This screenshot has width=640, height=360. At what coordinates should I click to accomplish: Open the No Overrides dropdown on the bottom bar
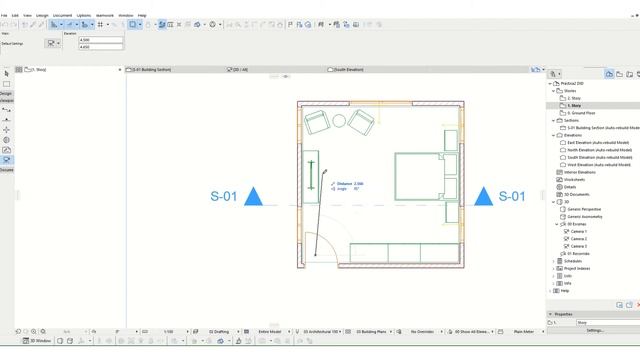pos(423,332)
